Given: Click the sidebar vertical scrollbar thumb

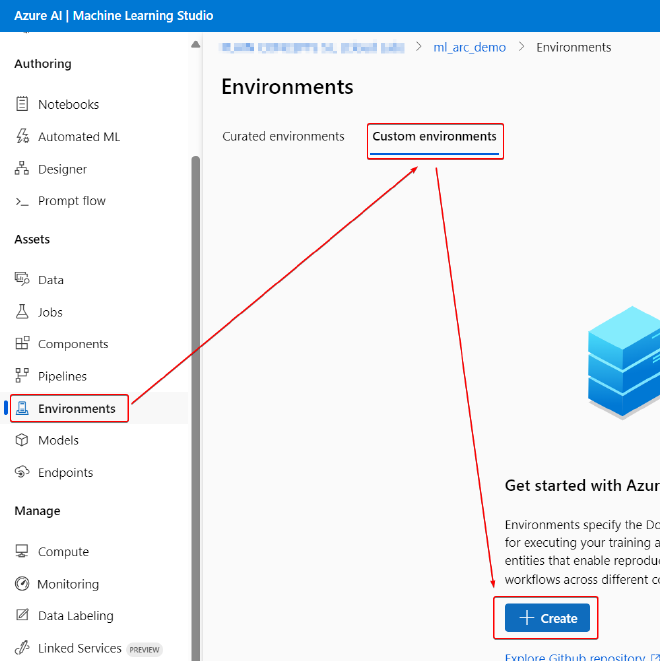Looking at the screenshot, I should click(x=195, y=408).
